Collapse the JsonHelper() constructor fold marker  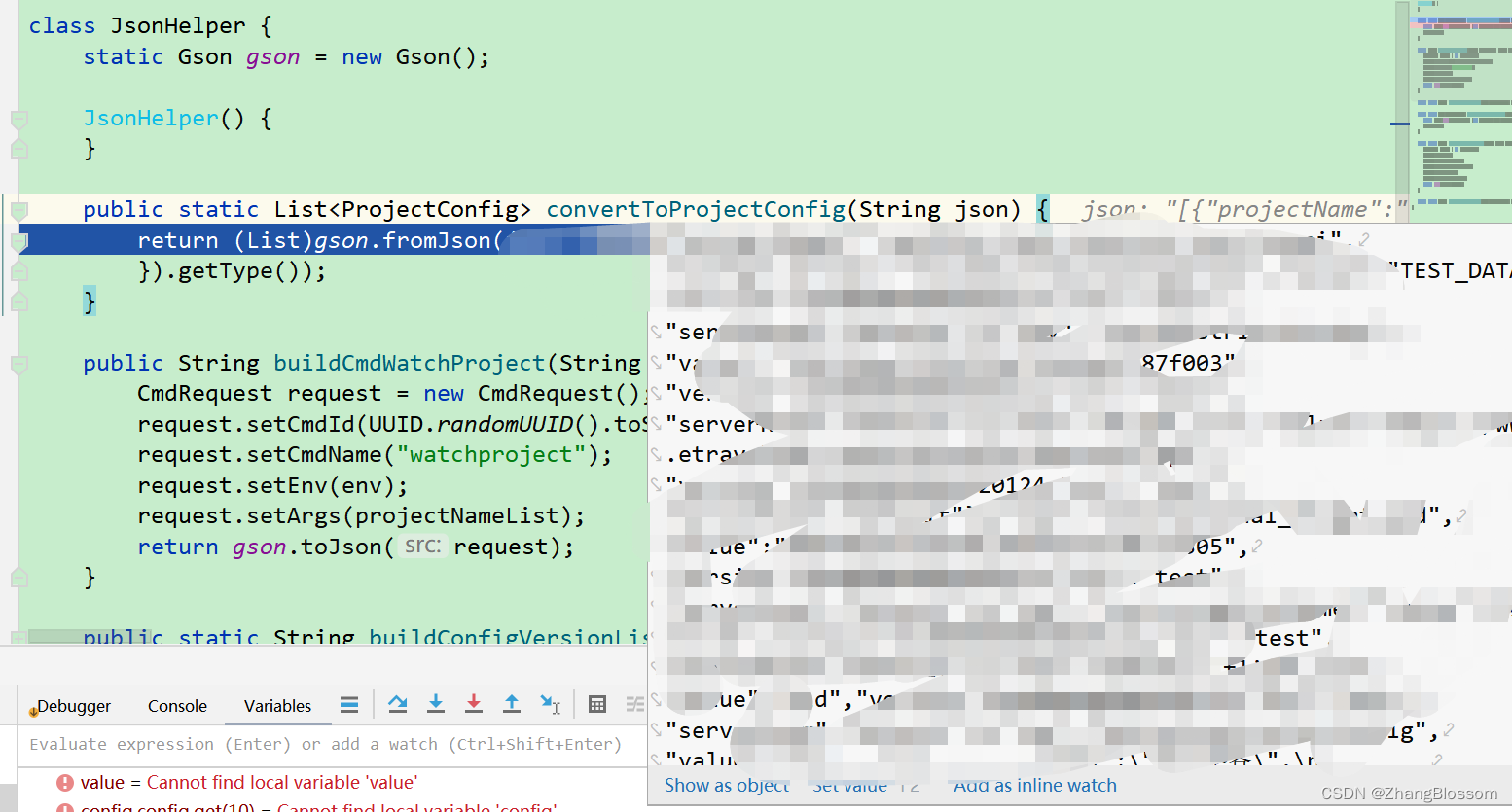[x=18, y=119]
